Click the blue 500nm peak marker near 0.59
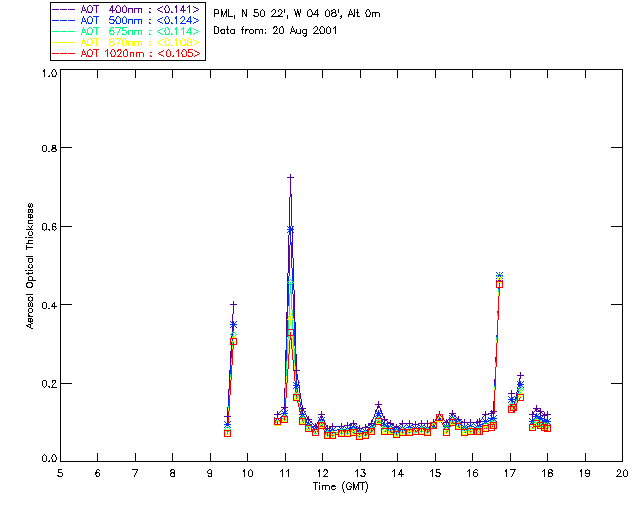Viewport: 640px width, 512px height. tap(291, 229)
